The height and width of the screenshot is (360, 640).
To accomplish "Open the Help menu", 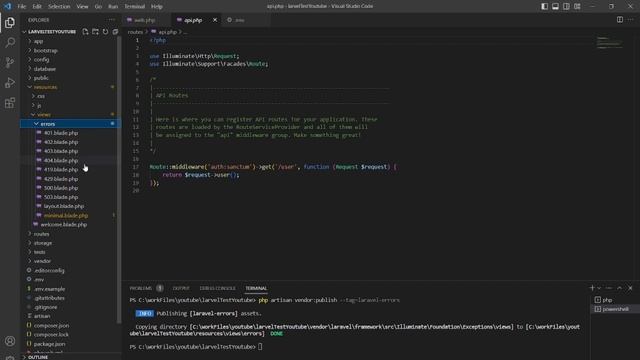I will point(157,6).
